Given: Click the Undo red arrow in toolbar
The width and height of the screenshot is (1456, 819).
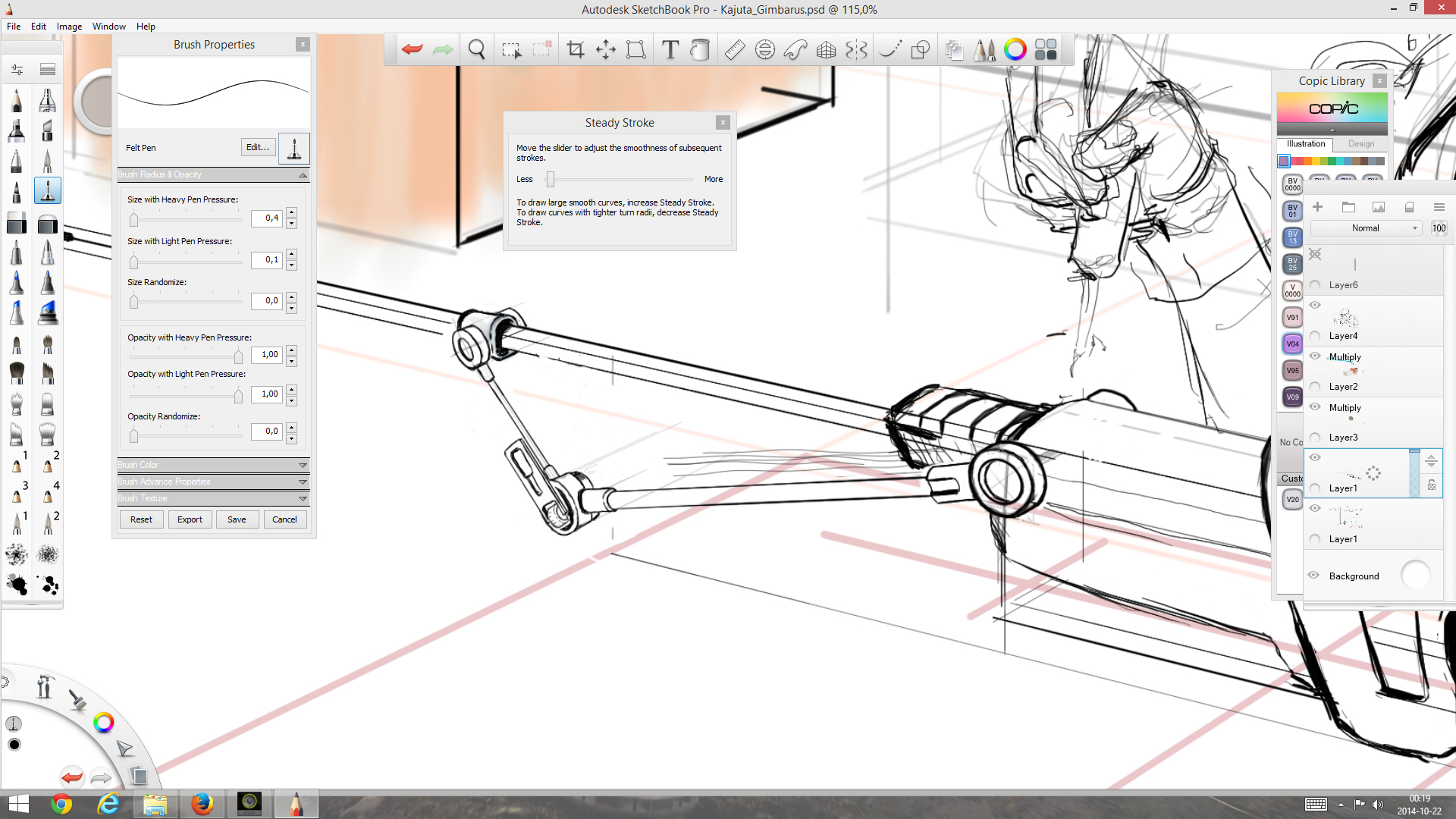Looking at the screenshot, I should pos(412,50).
